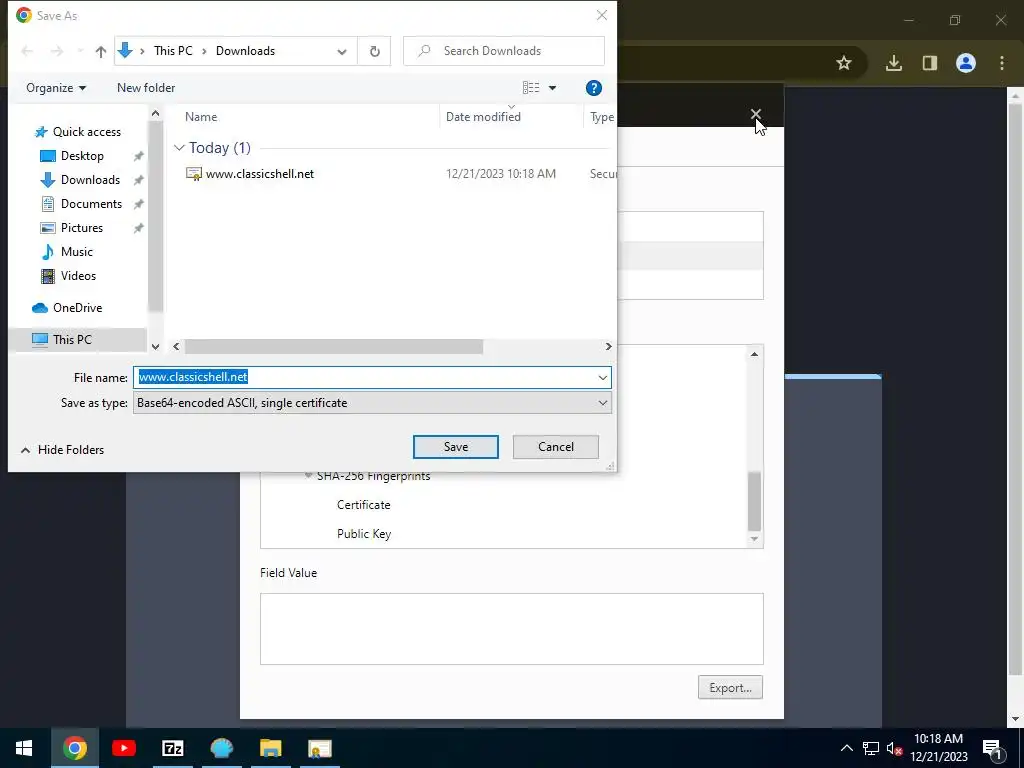This screenshot has width=1024, height=768.
Task: Collapse panel with Hide Folders
Action: coord(63,450)
